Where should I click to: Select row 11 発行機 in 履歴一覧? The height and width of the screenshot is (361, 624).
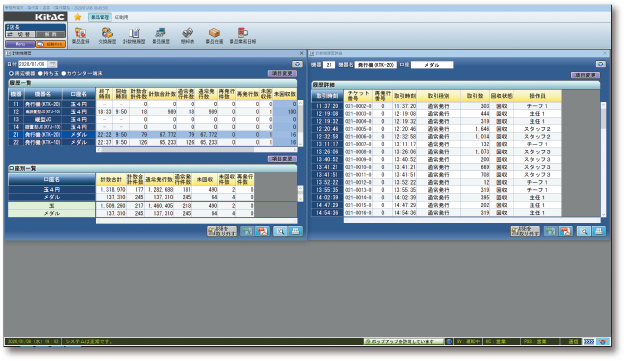pos(153,104)
